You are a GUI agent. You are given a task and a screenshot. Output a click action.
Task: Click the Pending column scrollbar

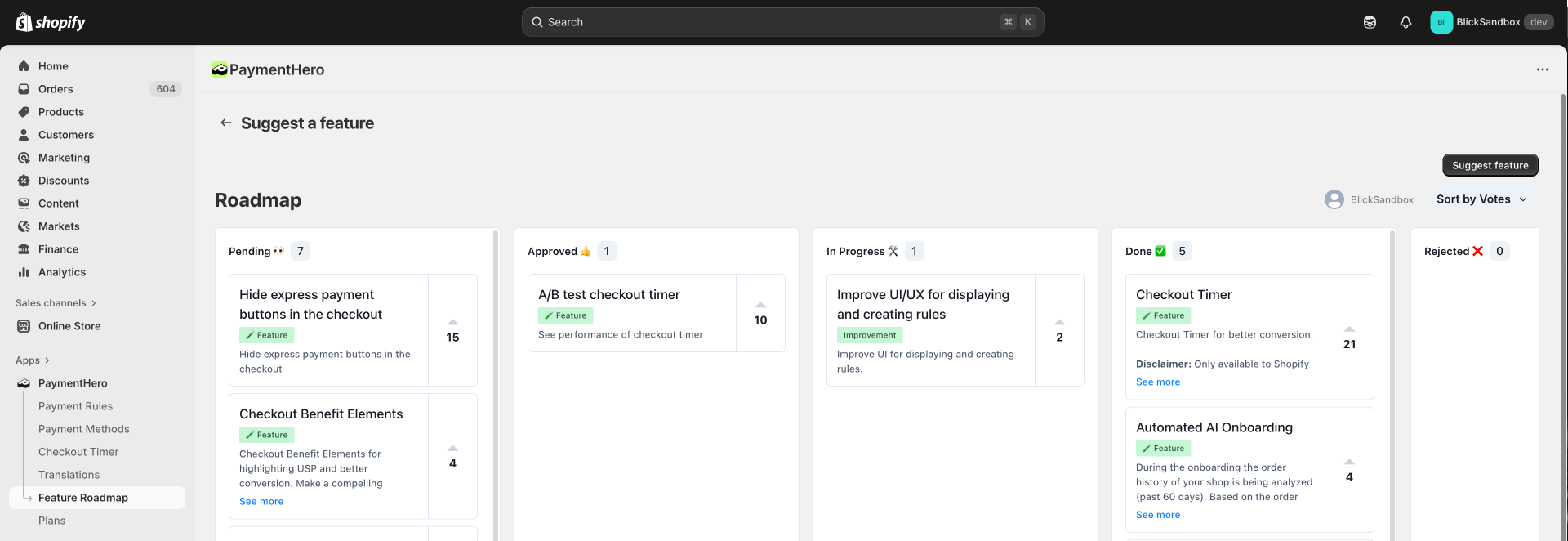[x=496, y=384]
